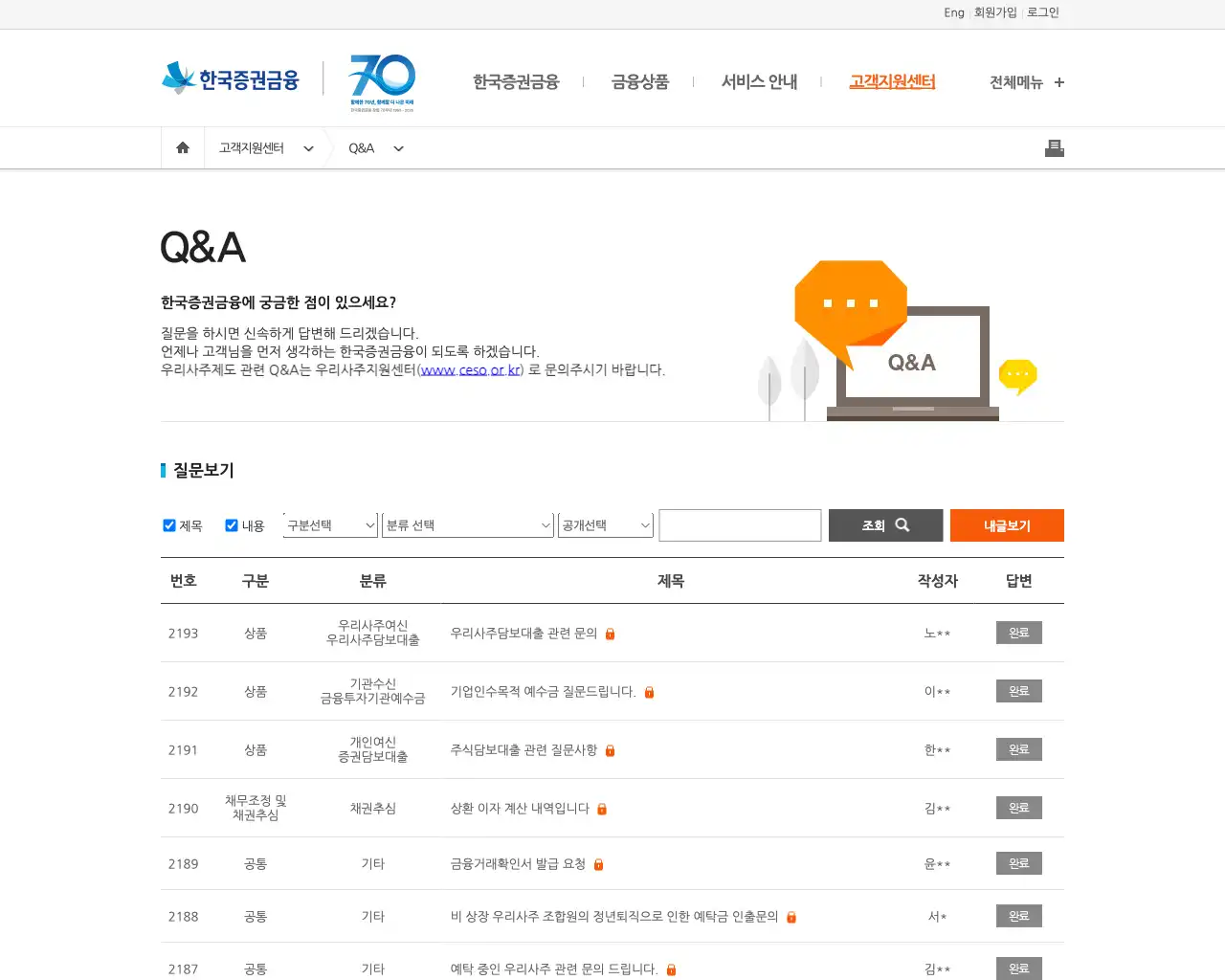Click the 답변 column header

pos(1019,581)
